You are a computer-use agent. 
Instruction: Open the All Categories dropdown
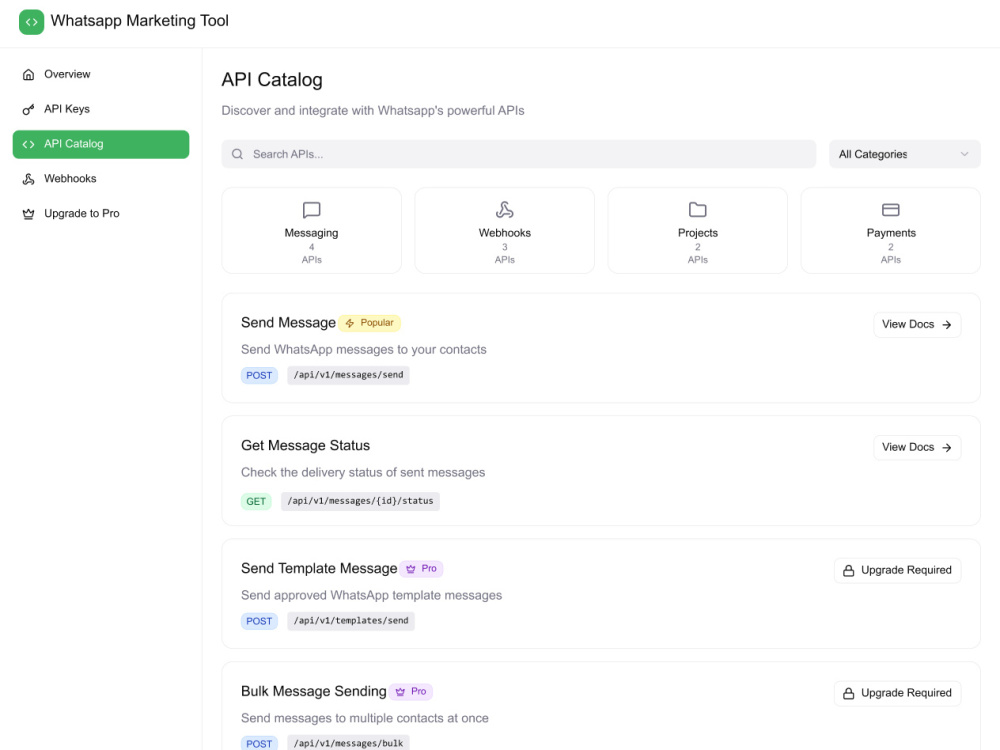coord(904,154)
